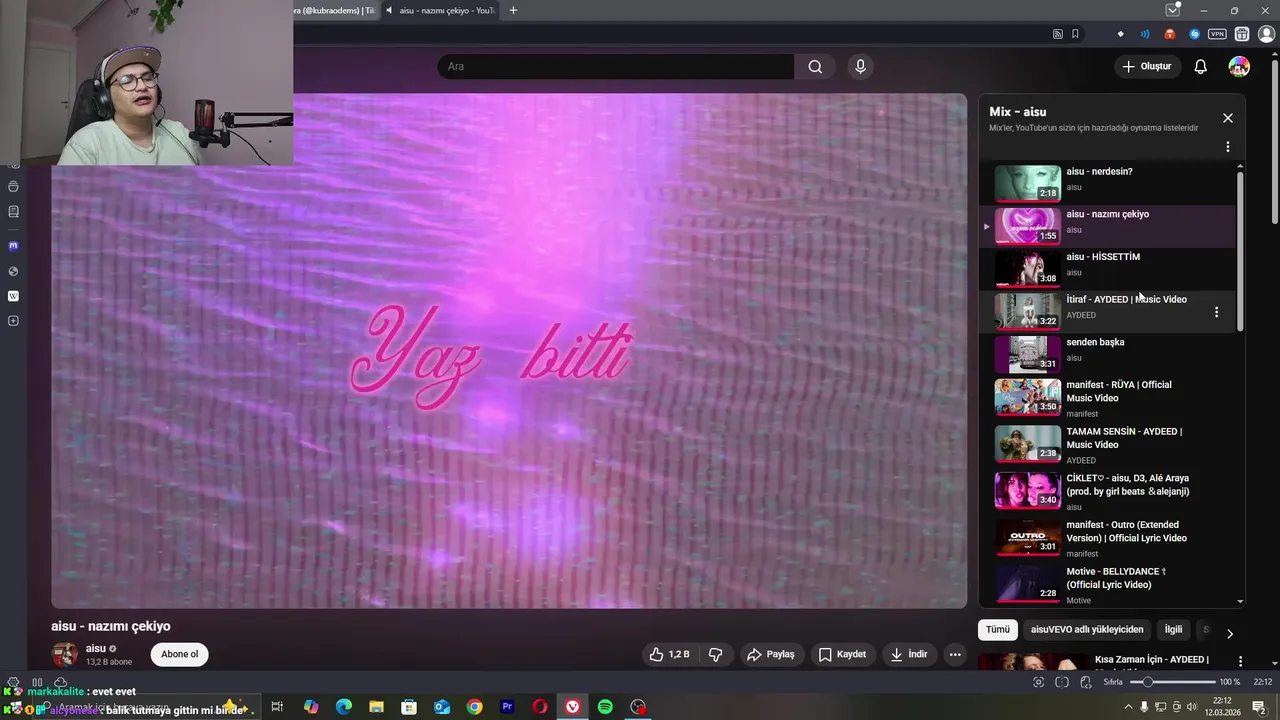
Task: Click the red extension icon in toolbar
Action: pos(1170,34)
